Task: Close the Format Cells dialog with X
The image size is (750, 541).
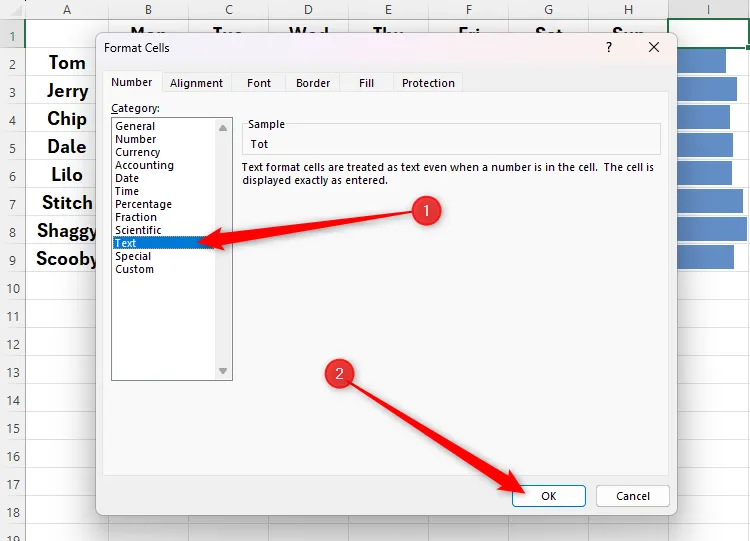Action: tap(654, 47)
